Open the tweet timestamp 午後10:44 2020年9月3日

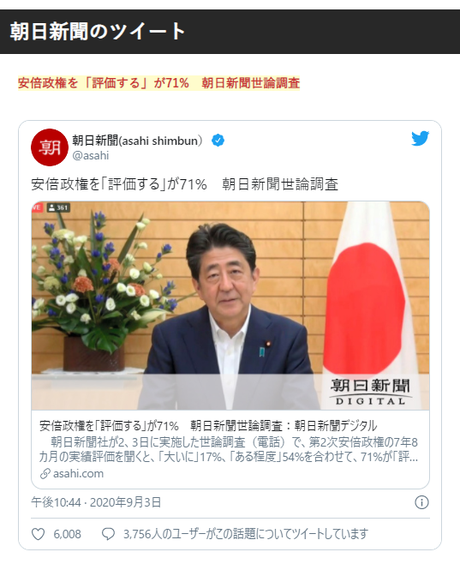pyautogui.click(x=96, y=502)
